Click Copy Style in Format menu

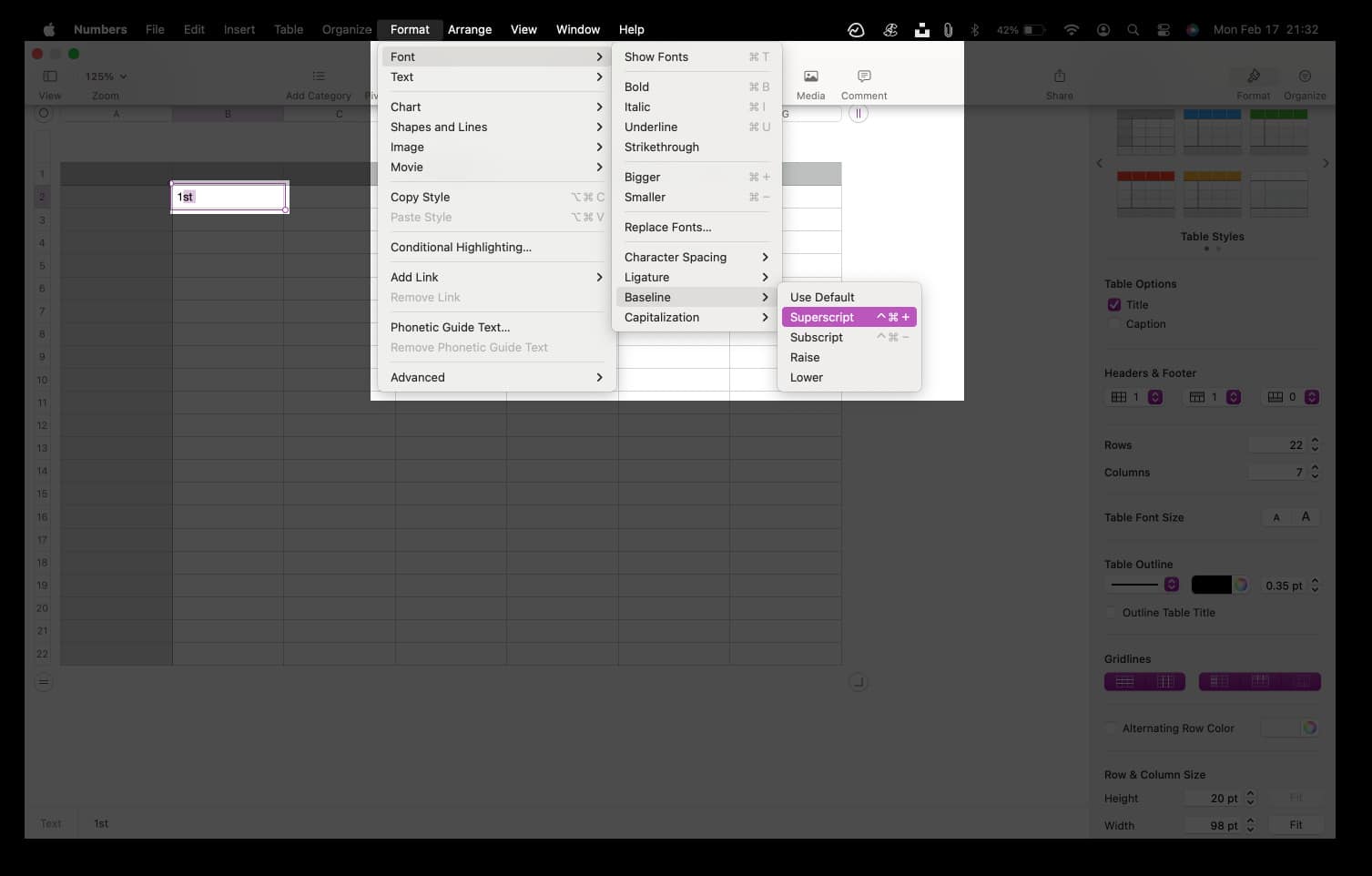pos(496,197)
